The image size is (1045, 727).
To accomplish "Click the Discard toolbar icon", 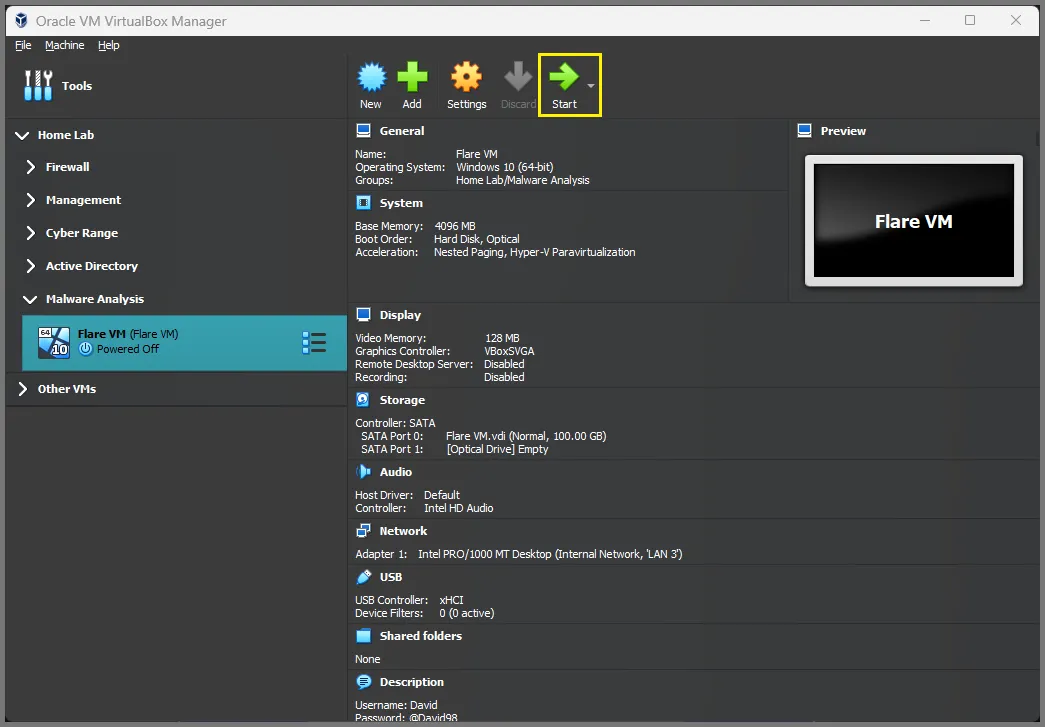I will pyautogui.click(x=518, y=77).
